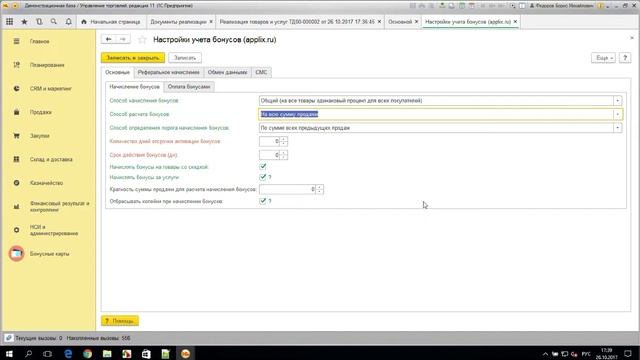Open the sections menu grid icon
This screenshot has width=640, height=360.
point(9,22)
